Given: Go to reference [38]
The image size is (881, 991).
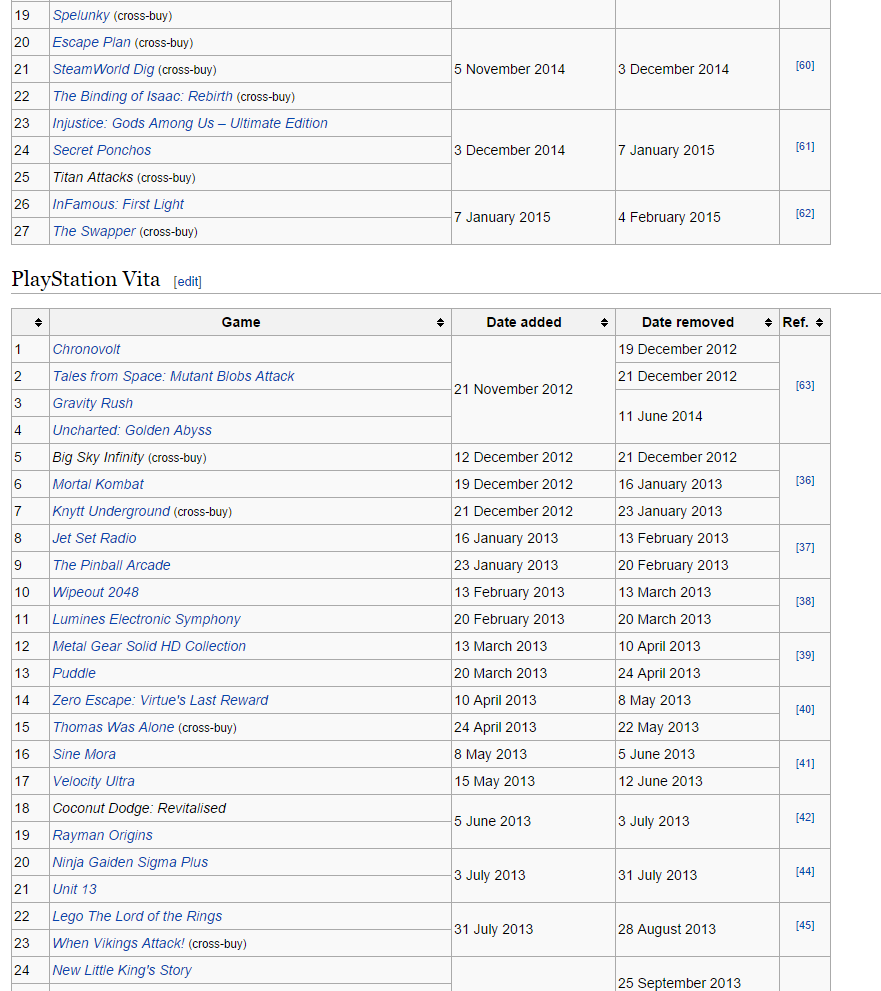Looking at the screenshot, I should [805, 601].
